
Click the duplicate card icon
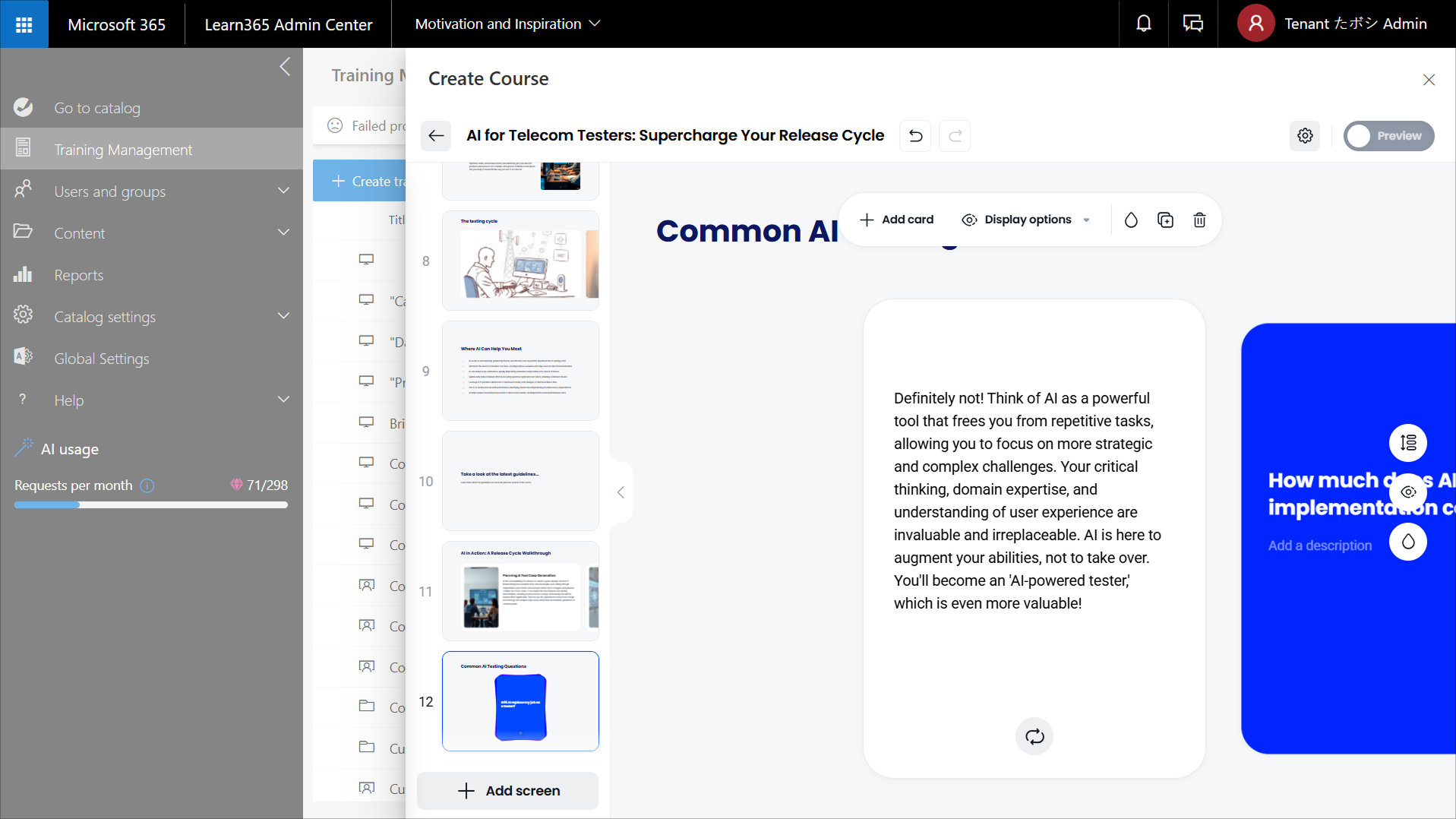pyautogui.click(x=1164, y=220)
